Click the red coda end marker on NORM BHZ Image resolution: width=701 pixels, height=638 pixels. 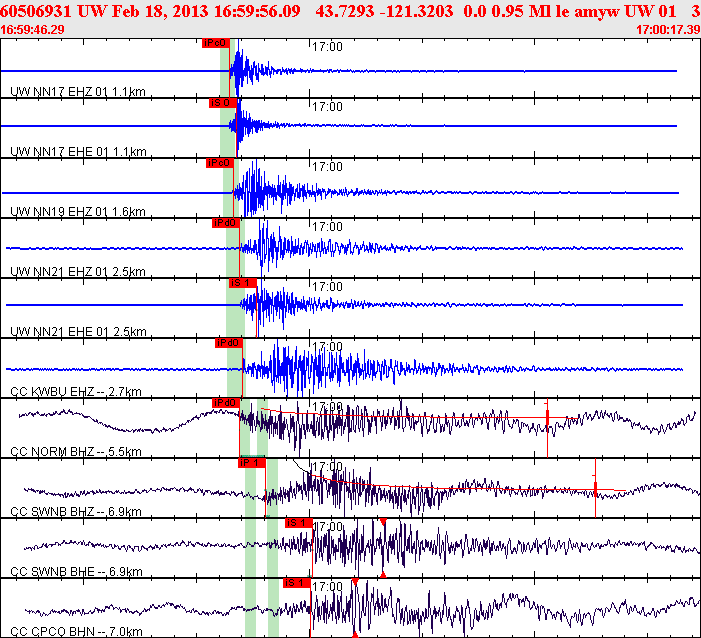547,413
